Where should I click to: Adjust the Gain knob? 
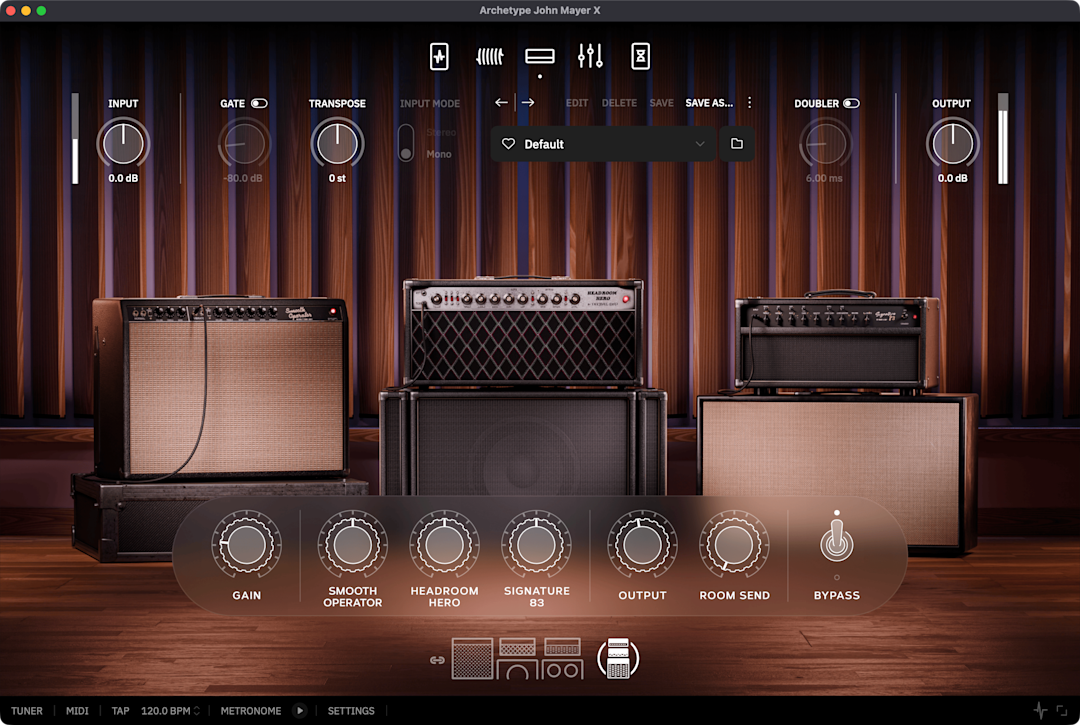(x=246, y=543)
